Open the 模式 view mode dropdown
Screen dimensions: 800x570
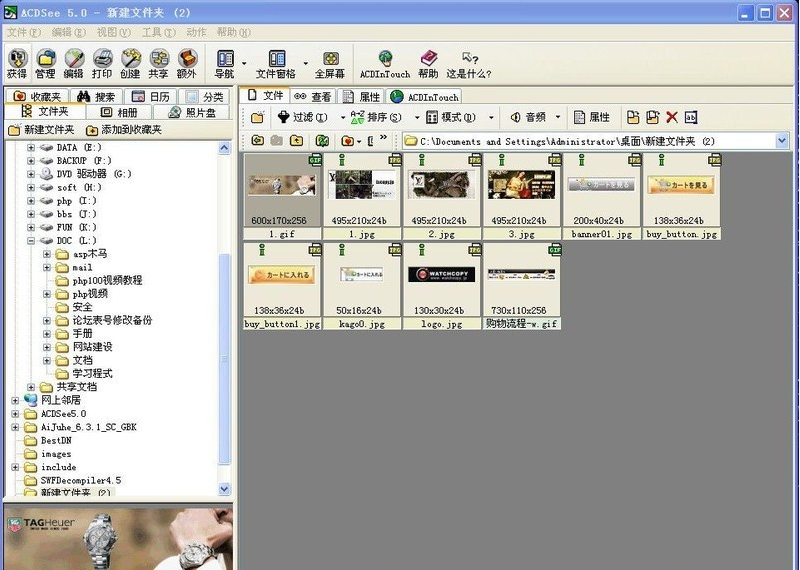click(x=458, y=118)
